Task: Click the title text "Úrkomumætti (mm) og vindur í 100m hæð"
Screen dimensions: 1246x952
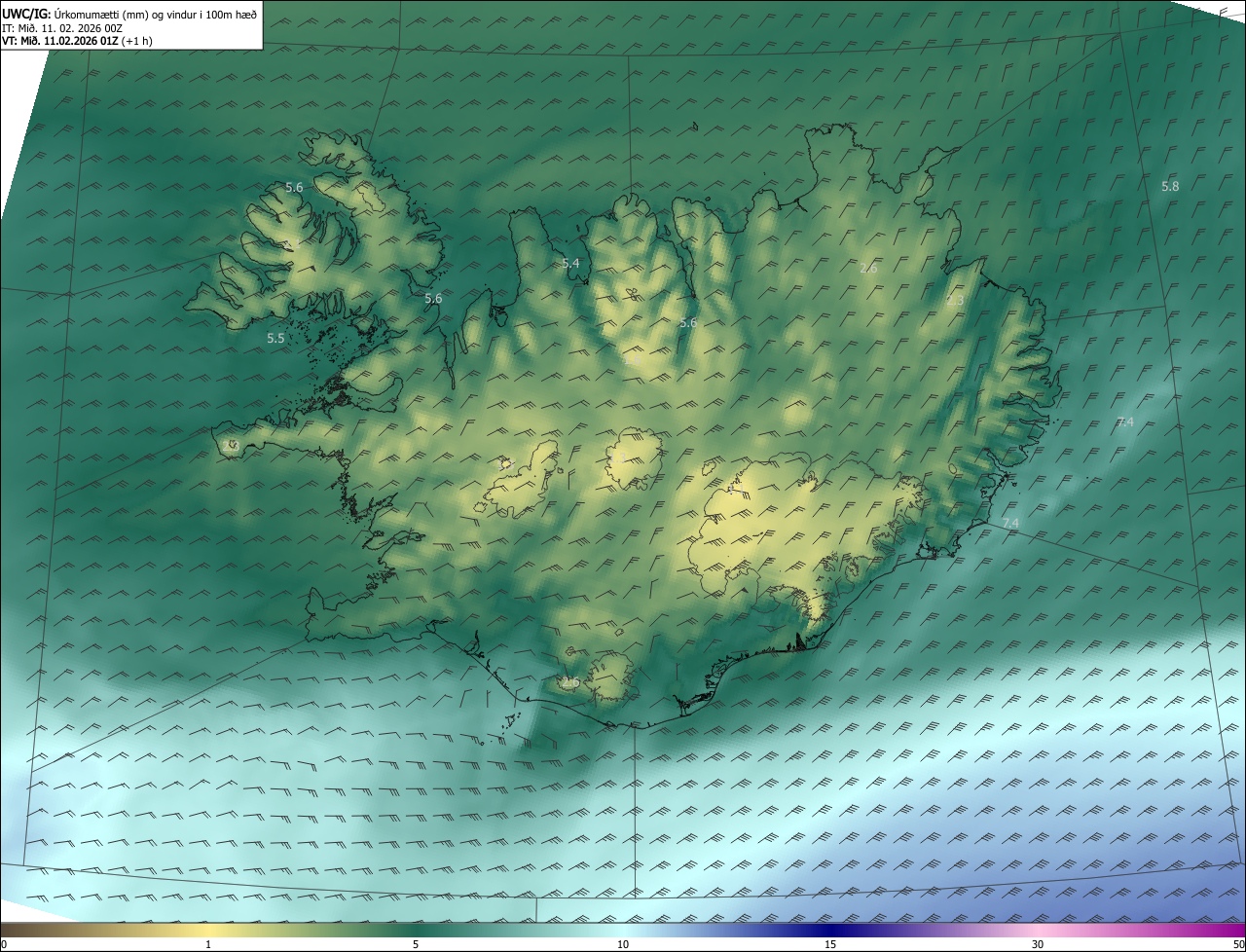Action: [157, 15]
